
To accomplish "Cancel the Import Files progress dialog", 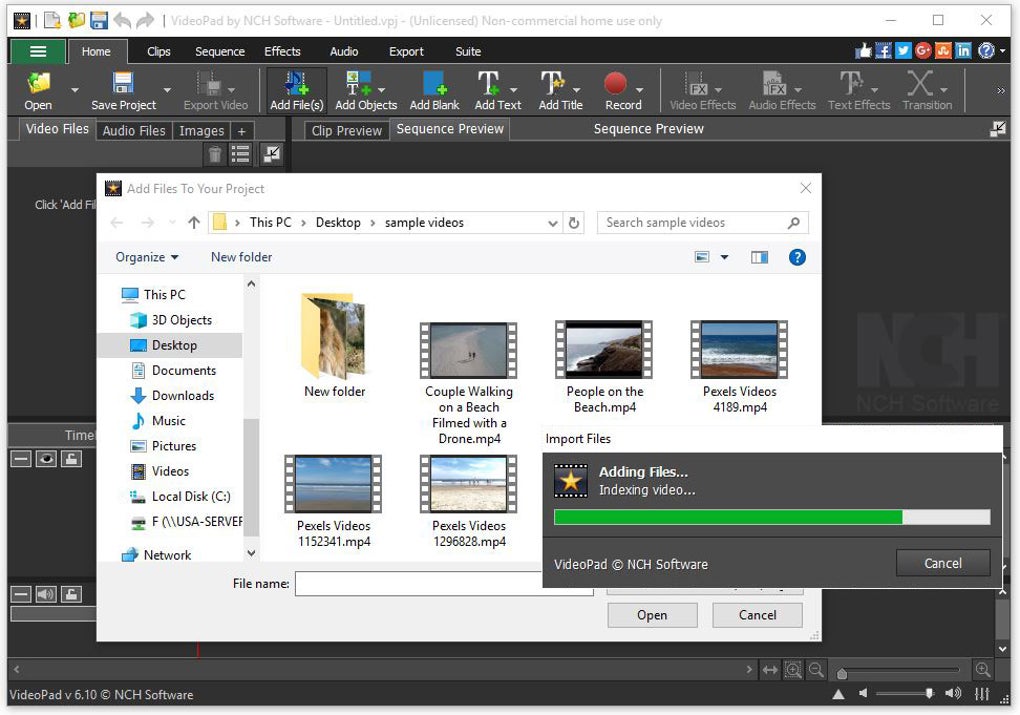I will (942, 563).
